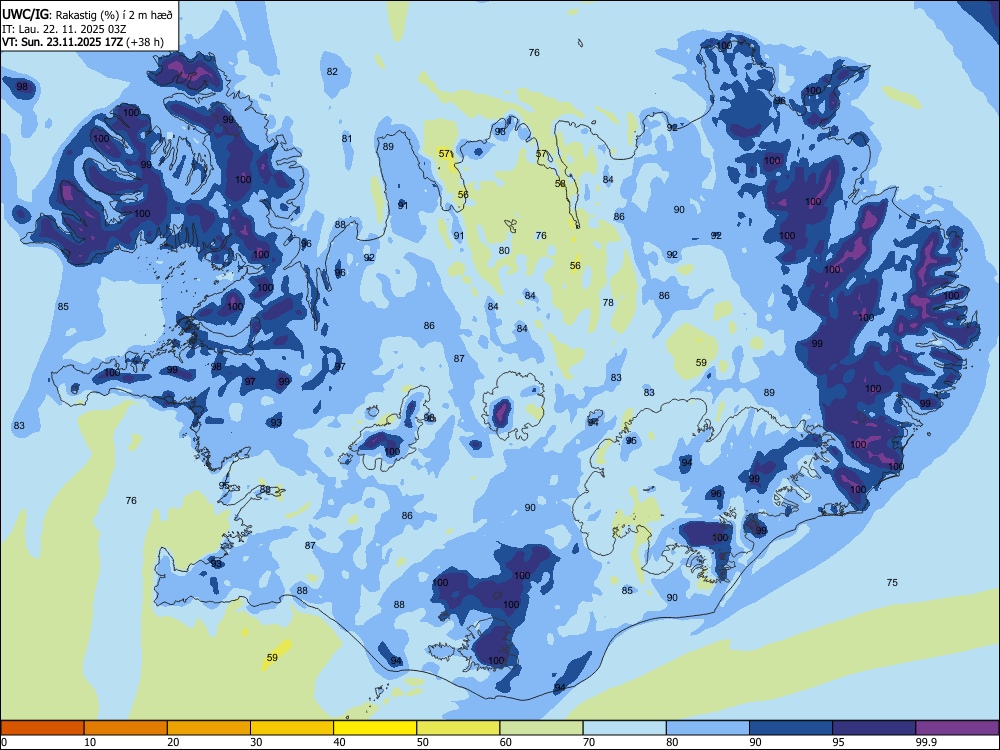
Task: Click the dark blue 90–95 legend swatch
Action: pyautogui.click(x=791, y=728)
